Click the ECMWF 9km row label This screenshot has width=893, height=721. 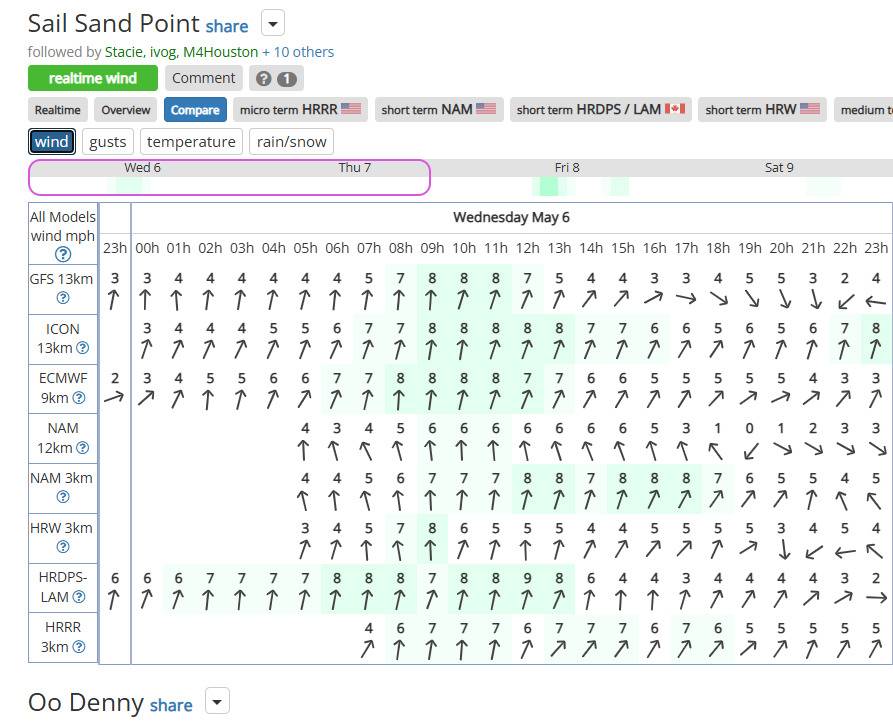pyautogui.click(x=63, y=388)
